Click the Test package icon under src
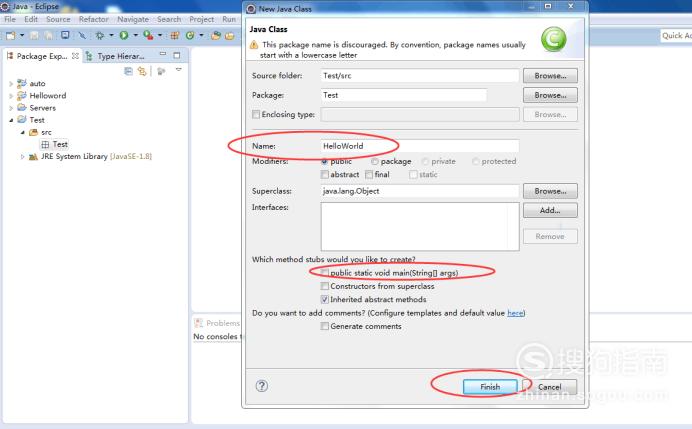This screenshot has width=692, height=429. coord(45,144)
